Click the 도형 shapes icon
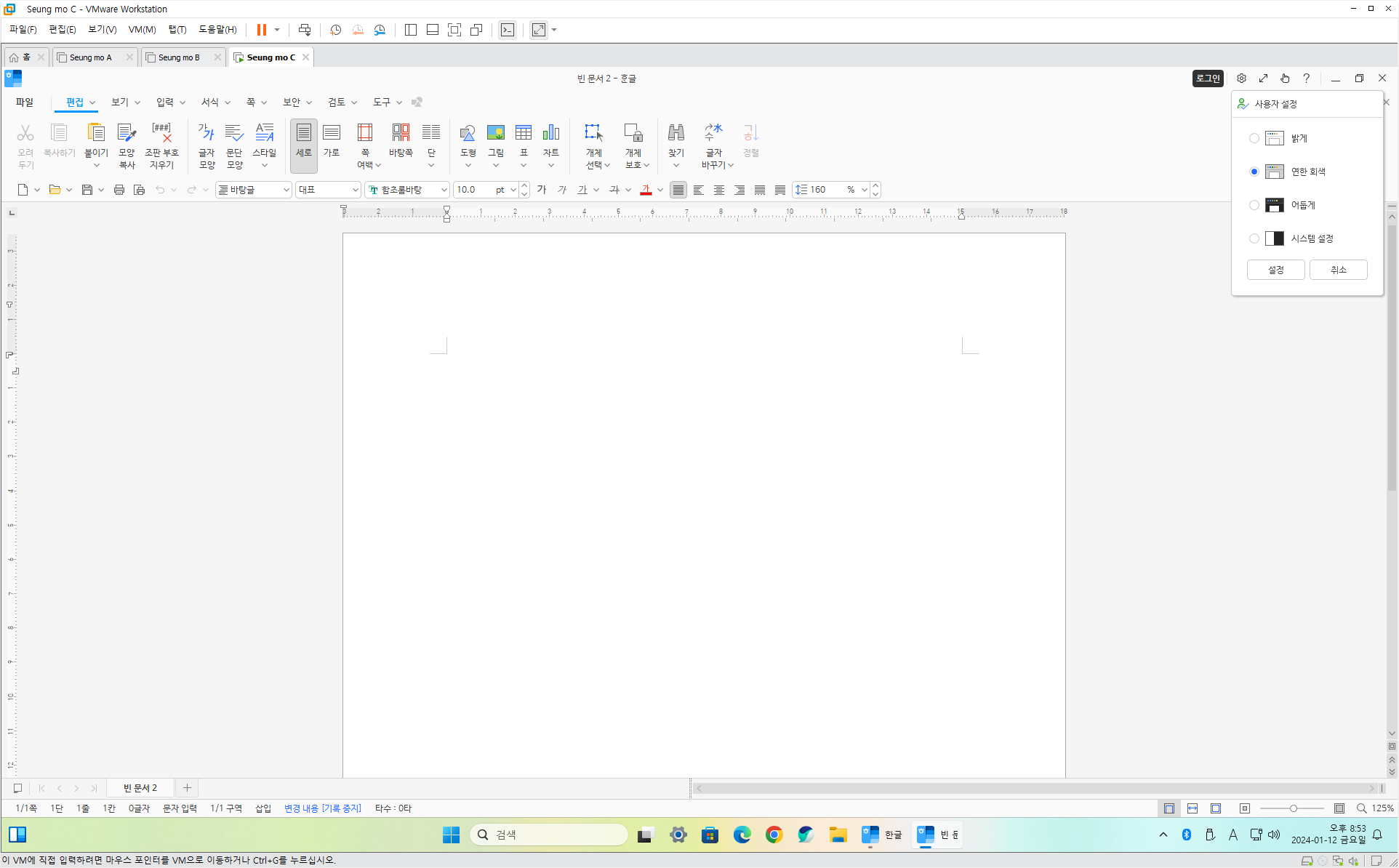 (468, 133)
